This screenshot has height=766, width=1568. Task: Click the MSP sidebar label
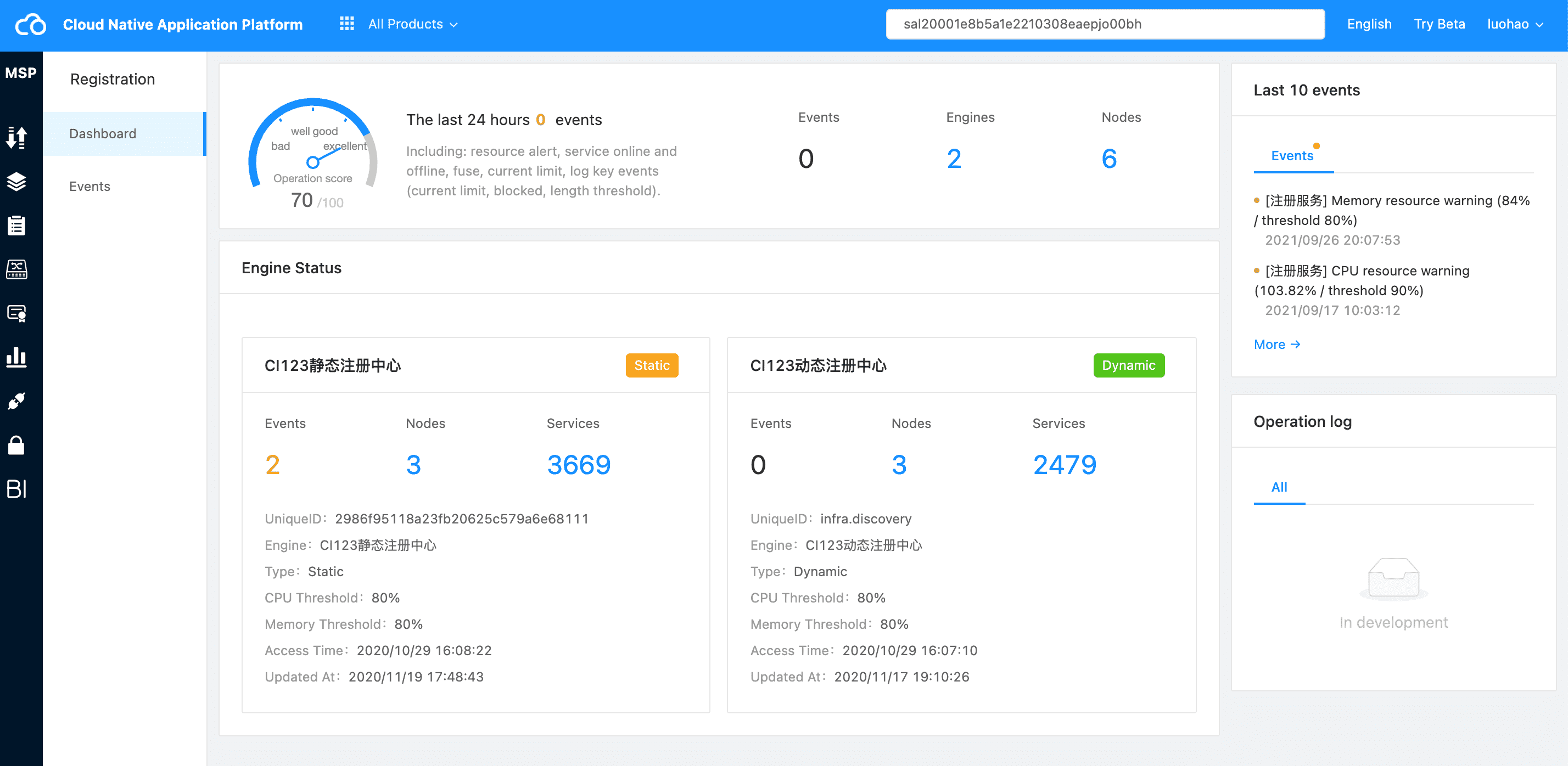tap(21, 73)
